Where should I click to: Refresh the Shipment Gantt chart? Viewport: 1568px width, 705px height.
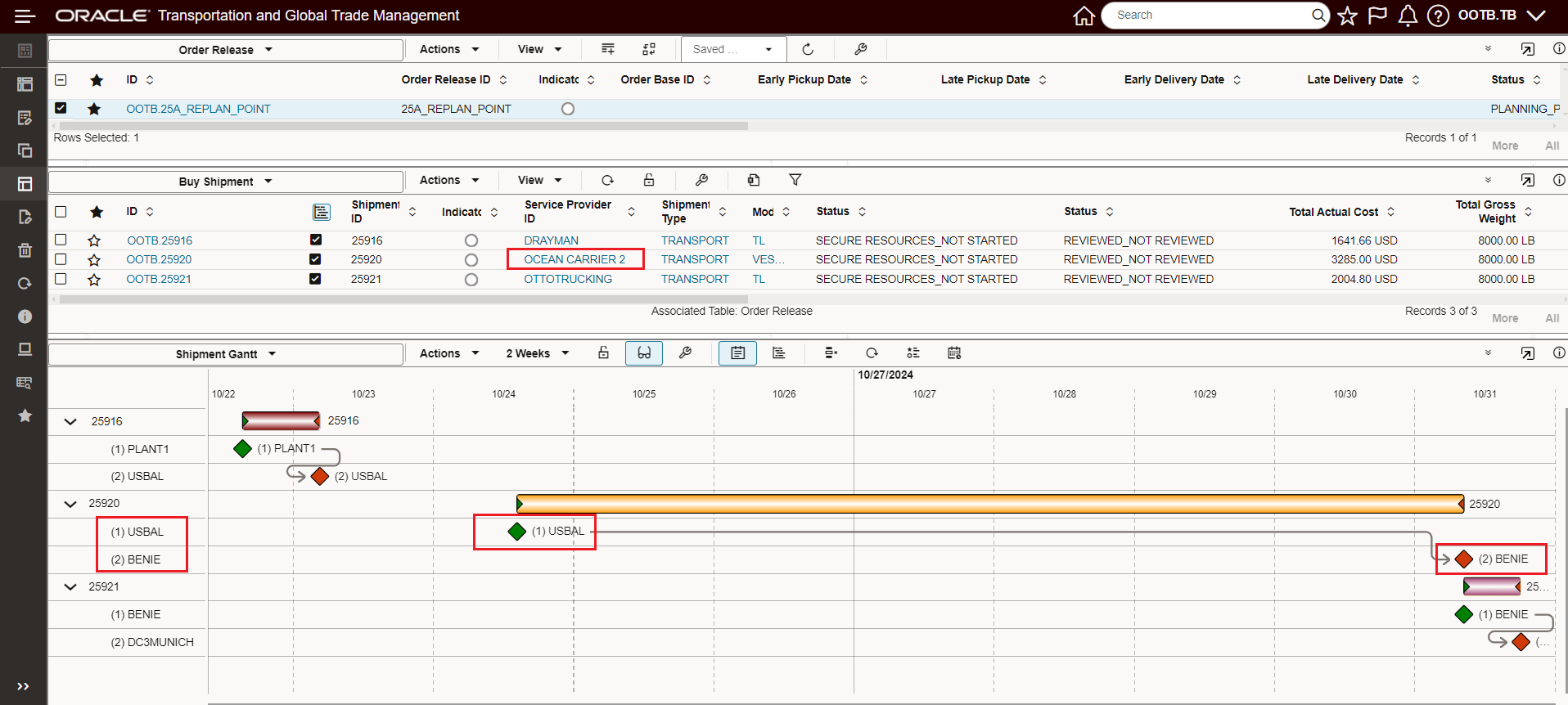point(872,352)
